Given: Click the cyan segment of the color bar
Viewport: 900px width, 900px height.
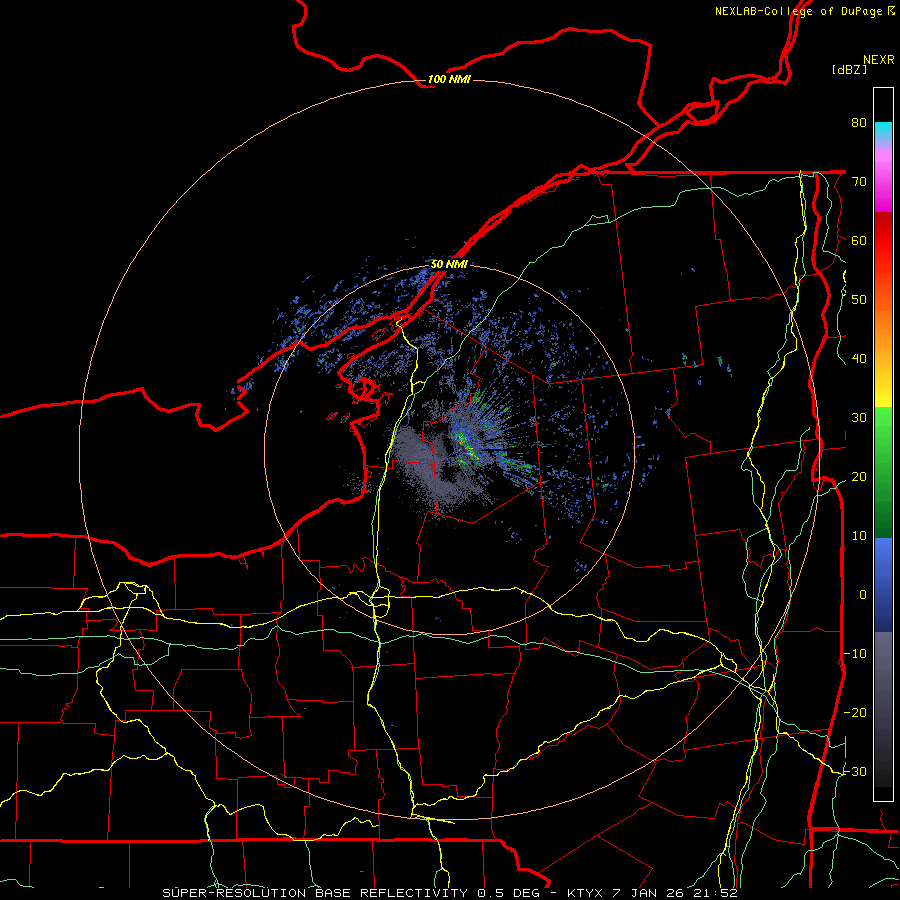Looking at the screenshot, I should (883, 132).
